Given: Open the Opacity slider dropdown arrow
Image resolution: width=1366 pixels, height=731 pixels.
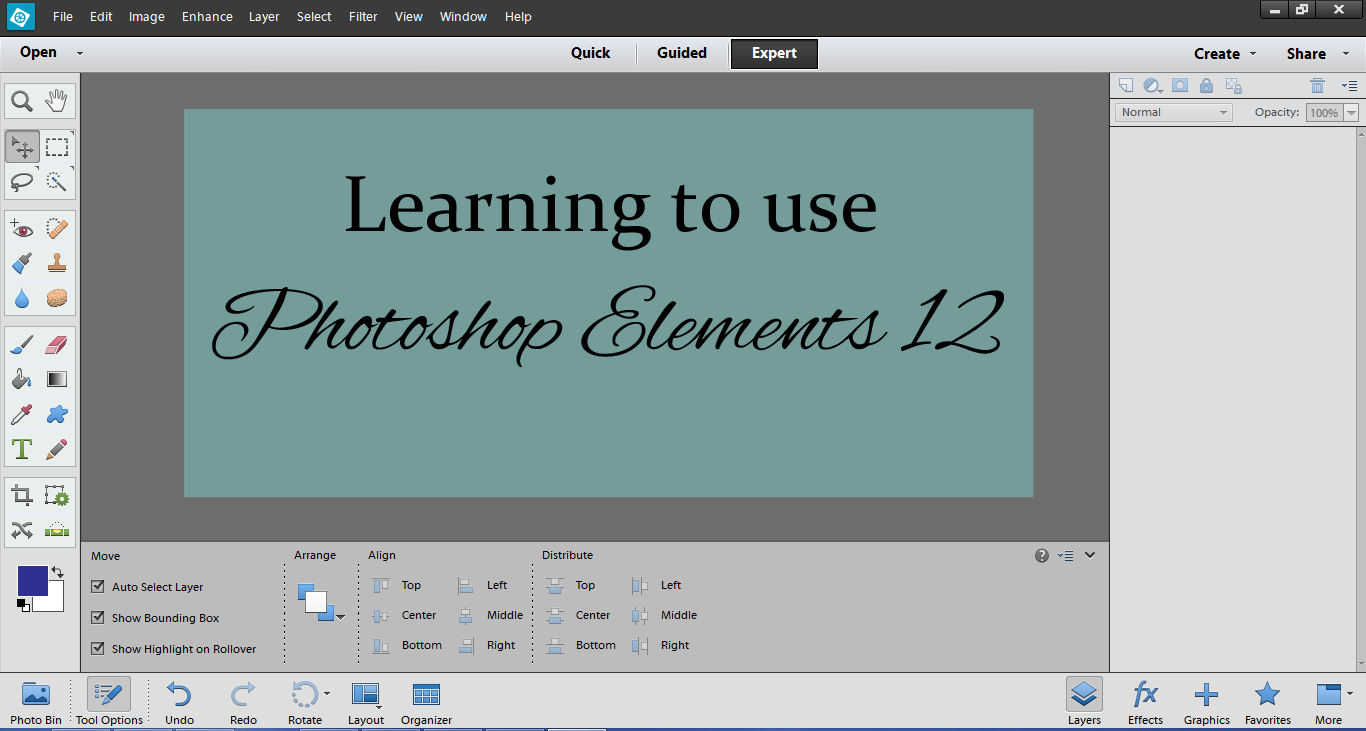Looking at the screenshot, I should coord(1352,113).
